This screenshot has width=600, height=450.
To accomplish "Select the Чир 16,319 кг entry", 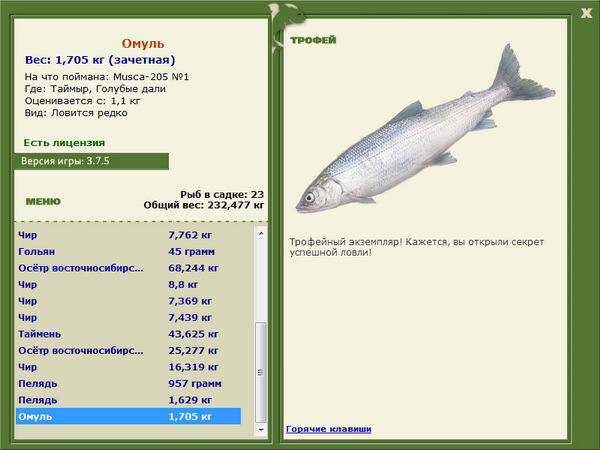I will (129, 367).
